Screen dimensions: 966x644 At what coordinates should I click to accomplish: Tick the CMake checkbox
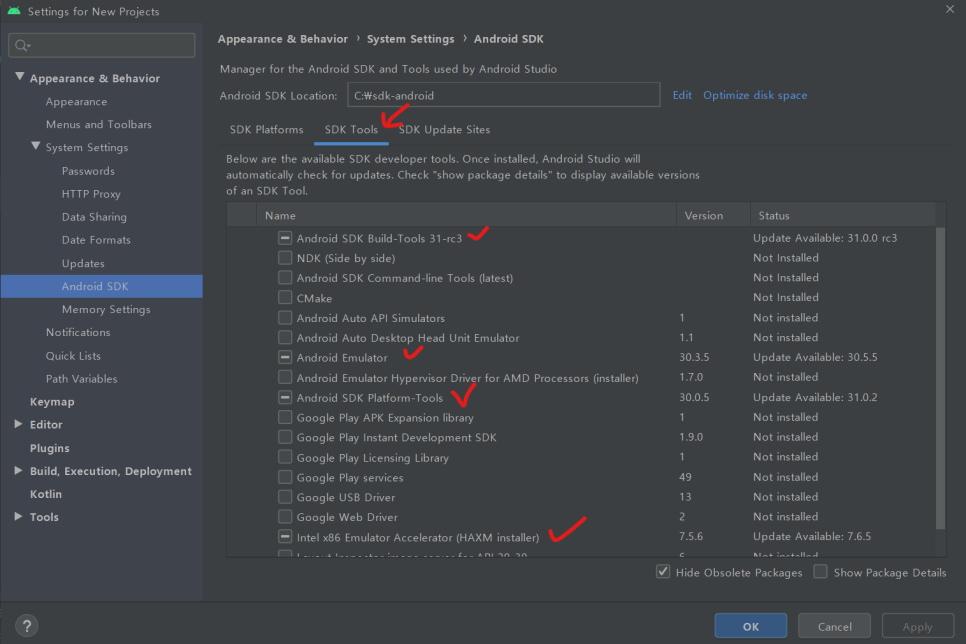(x=285, y=298)
